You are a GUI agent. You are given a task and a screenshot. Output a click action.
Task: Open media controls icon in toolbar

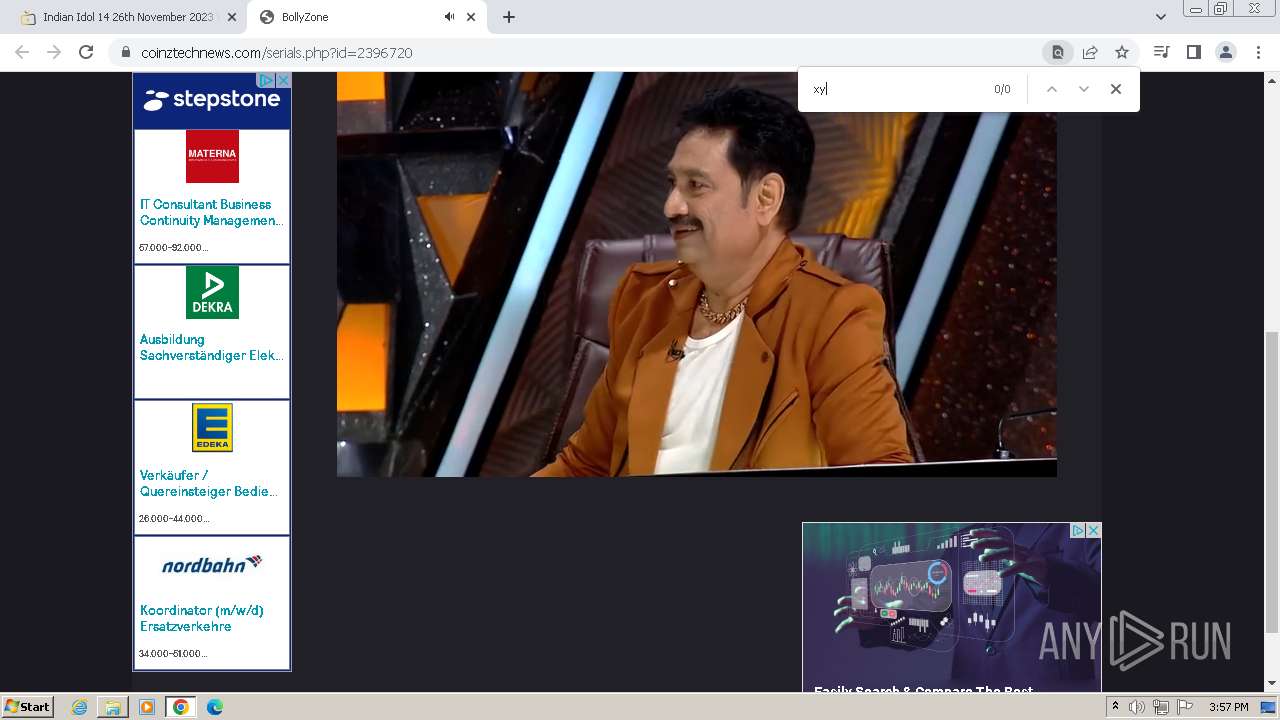click(x=1161, y=52)
